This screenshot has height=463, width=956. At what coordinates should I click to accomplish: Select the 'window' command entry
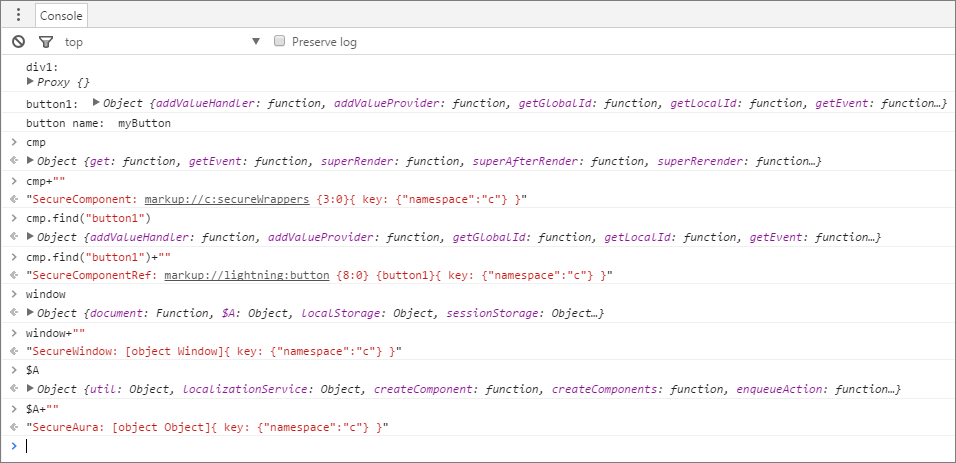click(46, 294)
